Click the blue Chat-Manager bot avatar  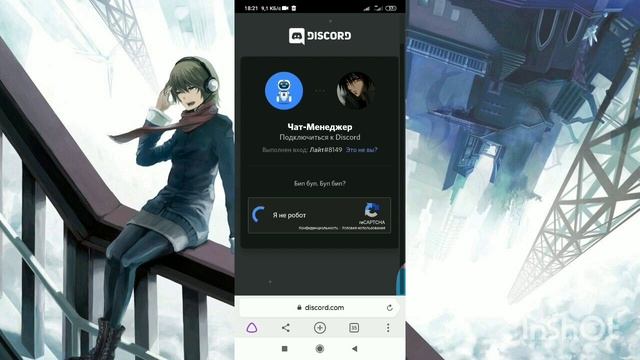pos(284,91)
